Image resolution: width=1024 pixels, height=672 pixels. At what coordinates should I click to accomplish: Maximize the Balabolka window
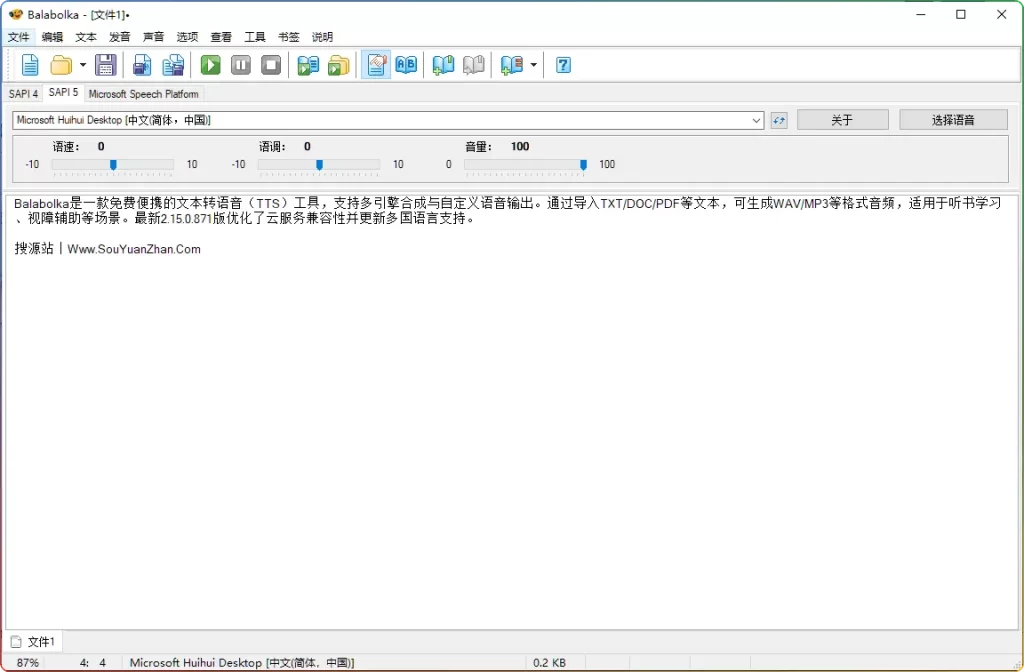(x=961, y=14)
